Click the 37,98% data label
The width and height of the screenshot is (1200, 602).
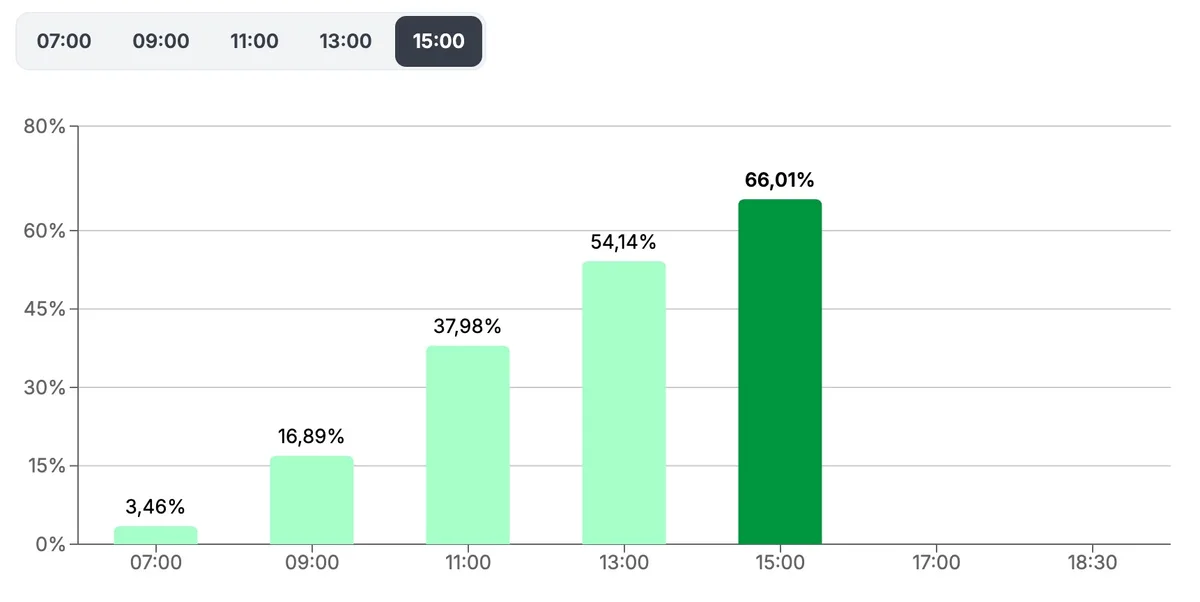[468, 327]
